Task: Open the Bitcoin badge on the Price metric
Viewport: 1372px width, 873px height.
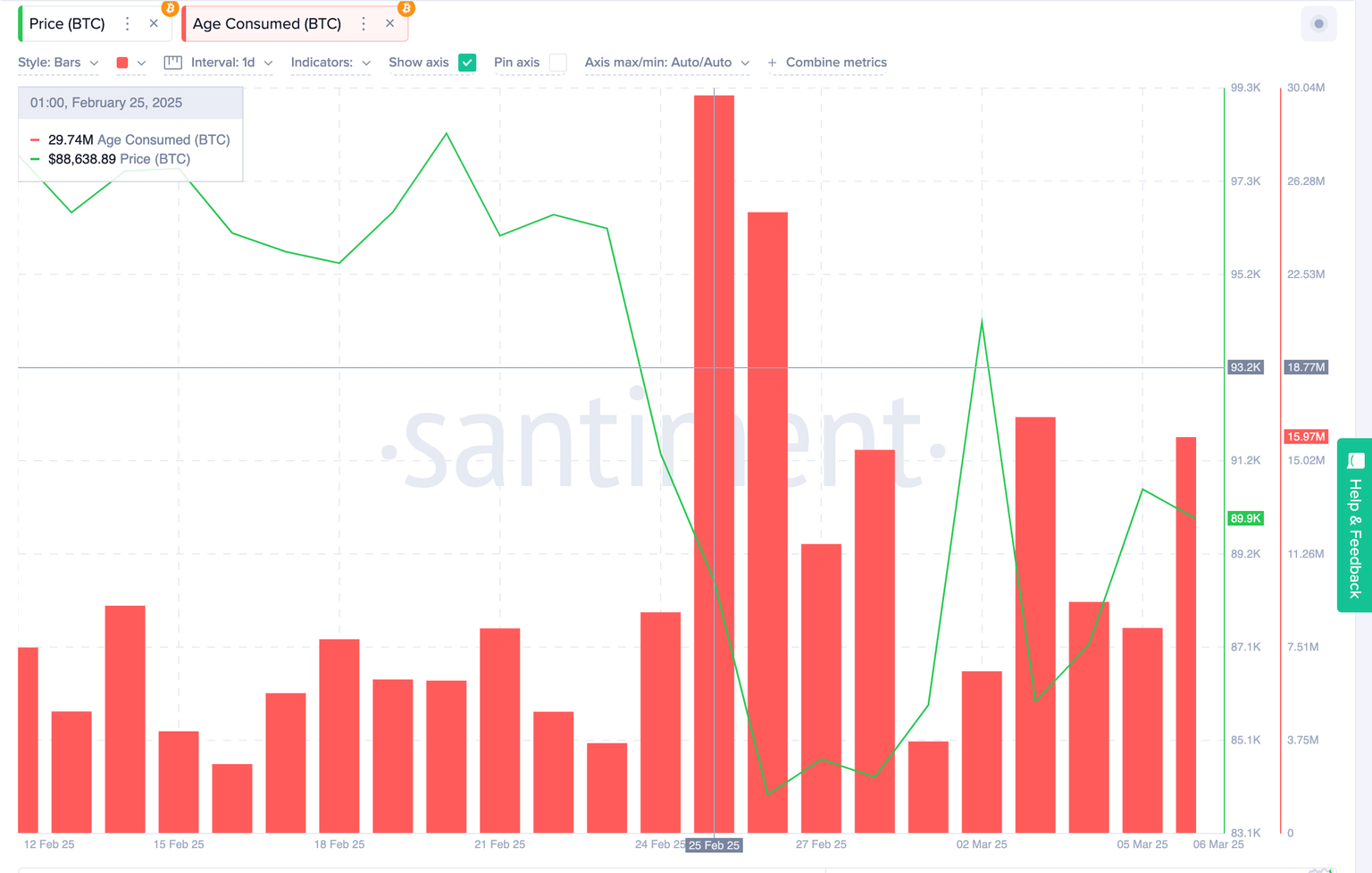Action: tap(169, 8)
